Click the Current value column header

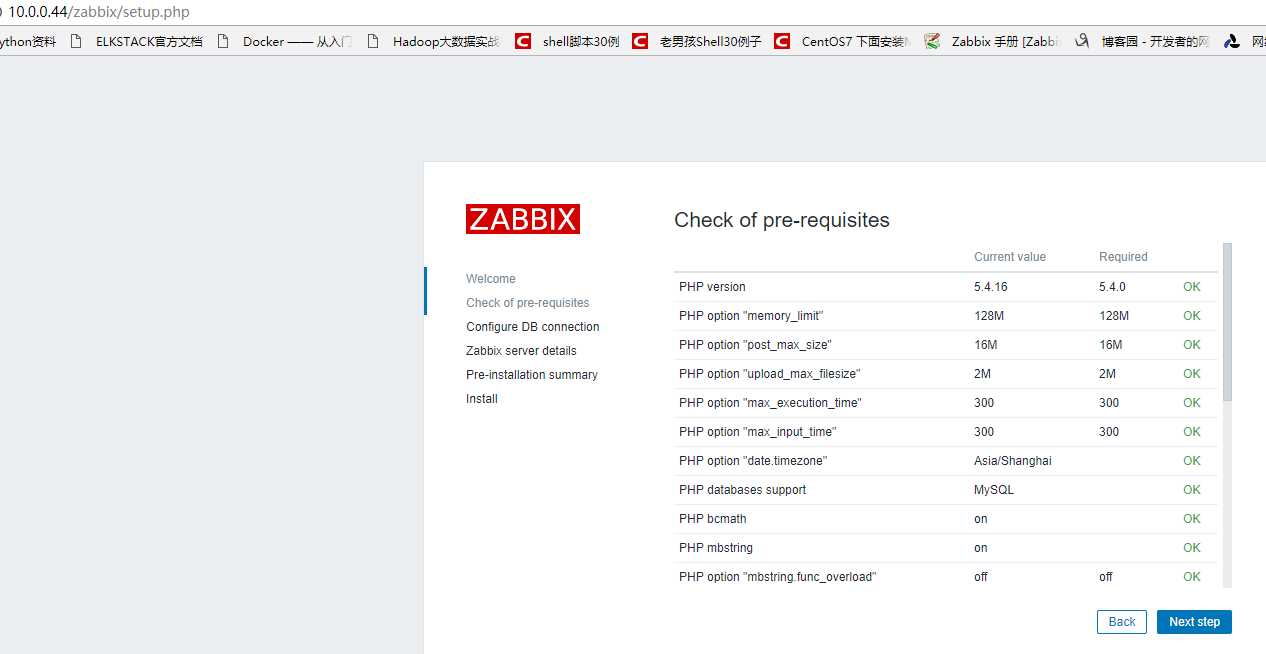[1010, 257]
